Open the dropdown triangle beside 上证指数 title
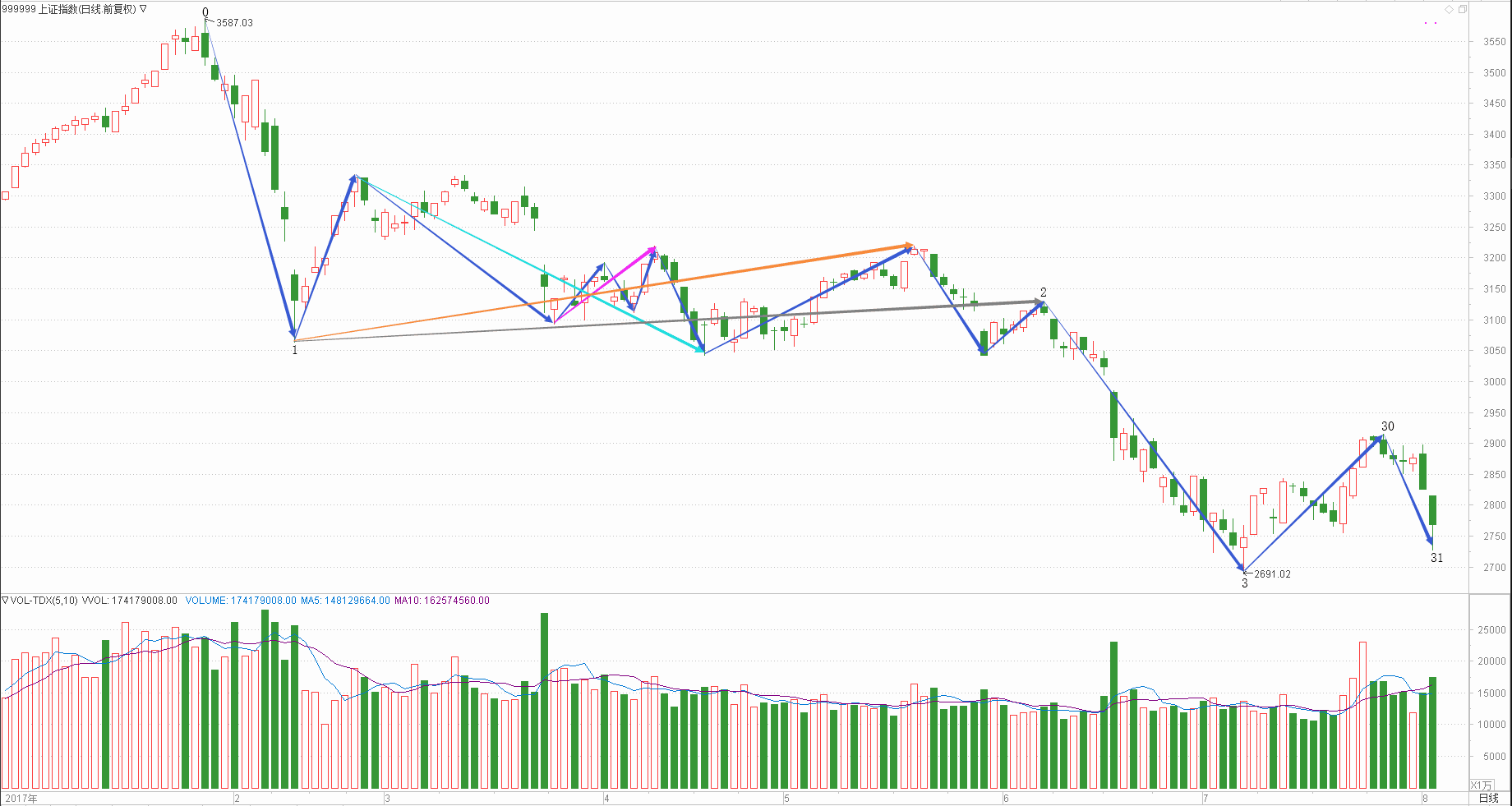Viewport: 1512px width, 806px height. 143,9
